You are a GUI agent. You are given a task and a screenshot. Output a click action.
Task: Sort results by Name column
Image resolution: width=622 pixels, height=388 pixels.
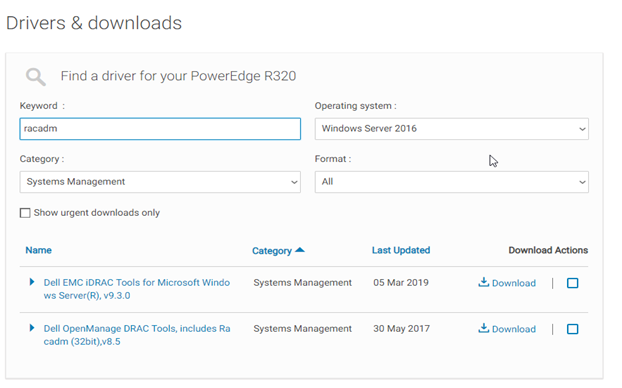pyautogui.click(x=38, y=250)
